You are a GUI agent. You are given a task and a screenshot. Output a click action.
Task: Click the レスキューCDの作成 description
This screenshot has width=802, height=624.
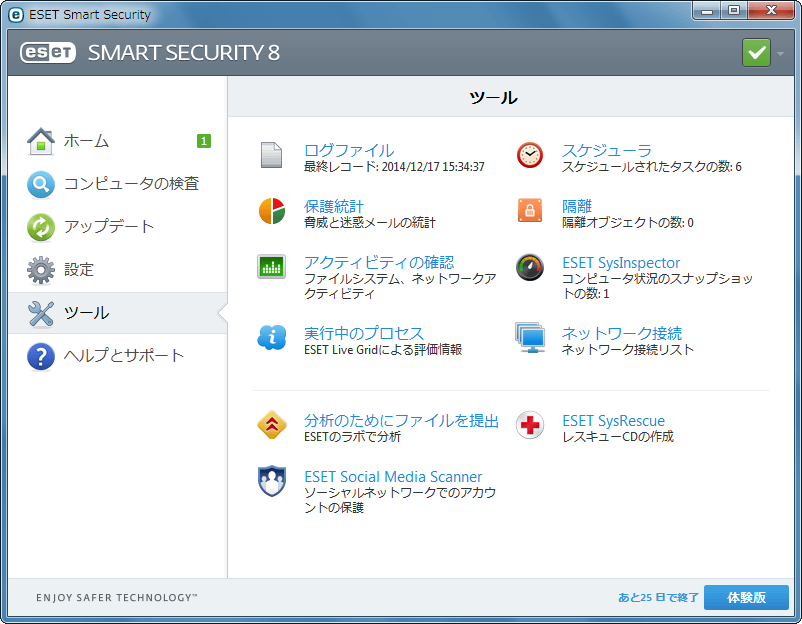point(617,437)
